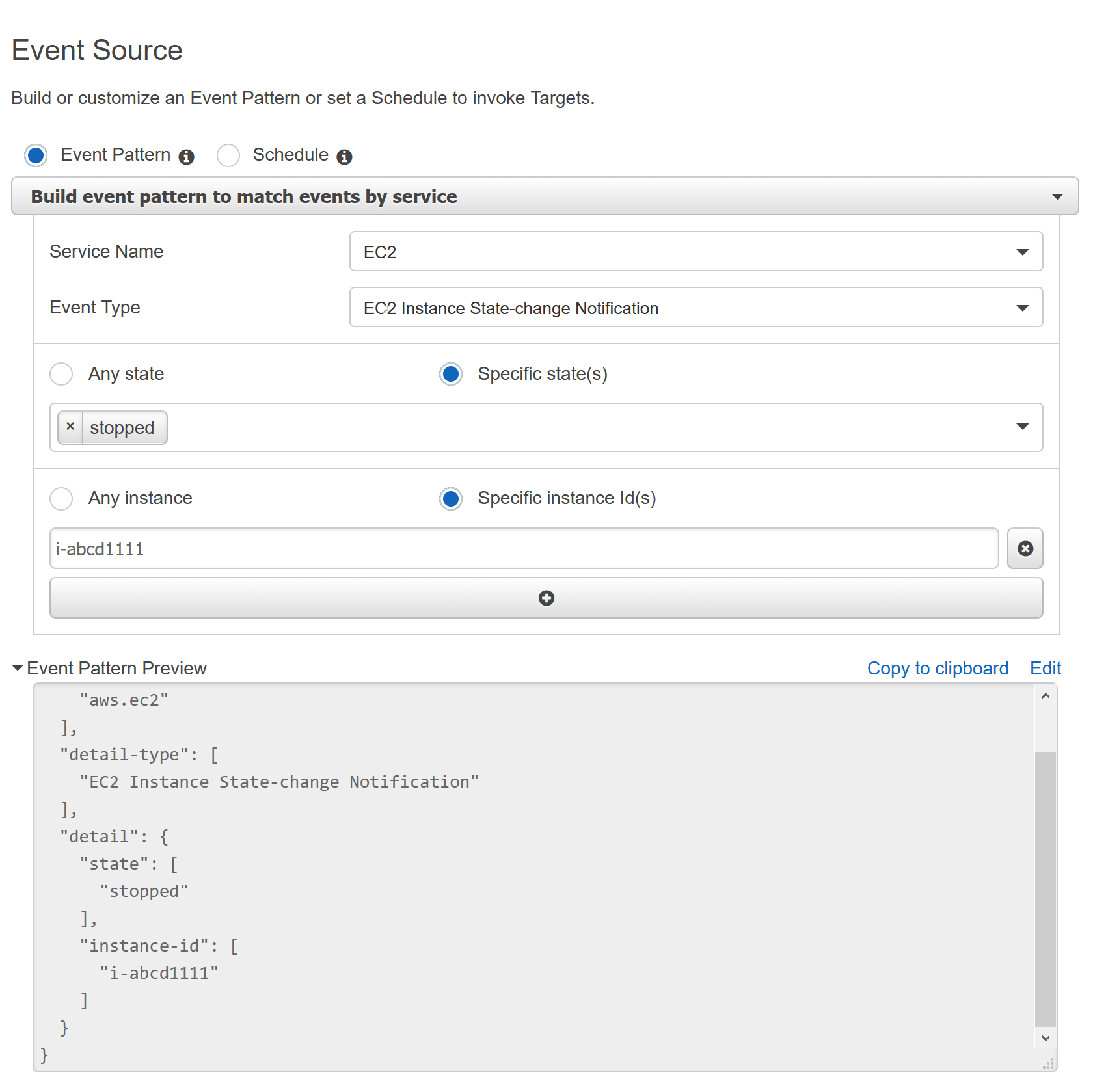Click inside the instance ID input field
This screenshot has height=1092, width=1093.
click(455, 548)
